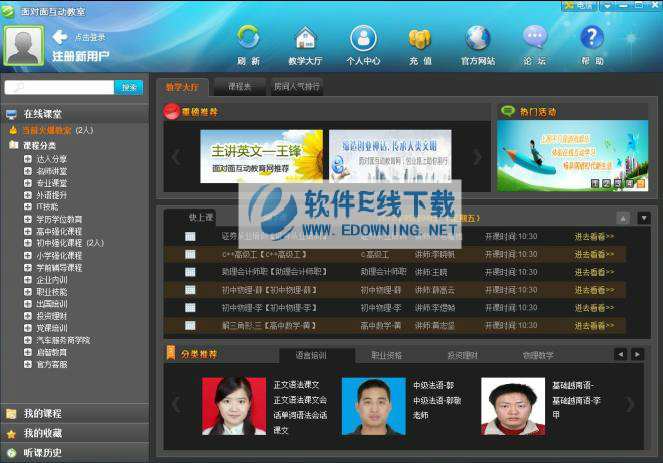The height and width of the screenshot is (463, 663).
Task: Click the user avatar placeholder
Action: (x=24, y=45)
